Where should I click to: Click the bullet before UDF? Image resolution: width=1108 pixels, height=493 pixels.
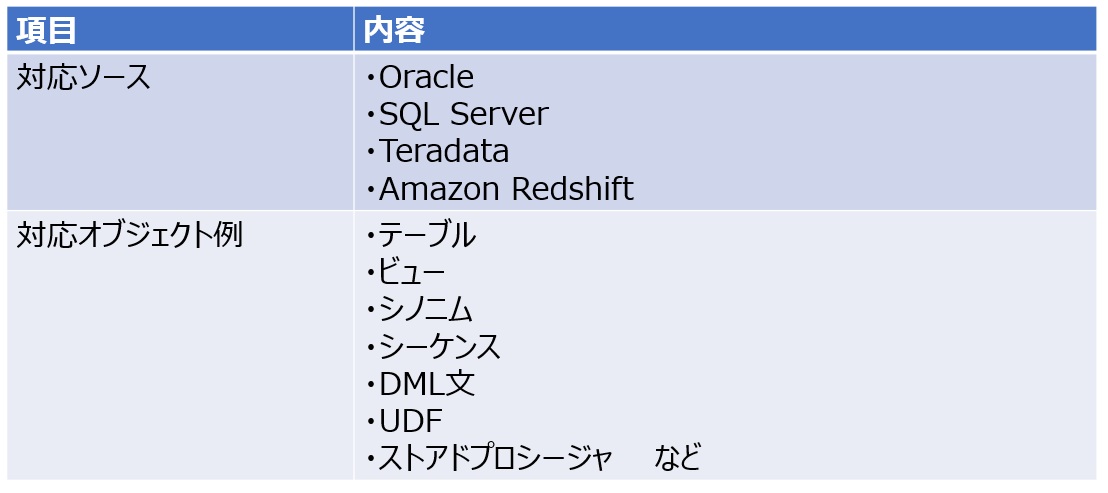tap(369, 422)
